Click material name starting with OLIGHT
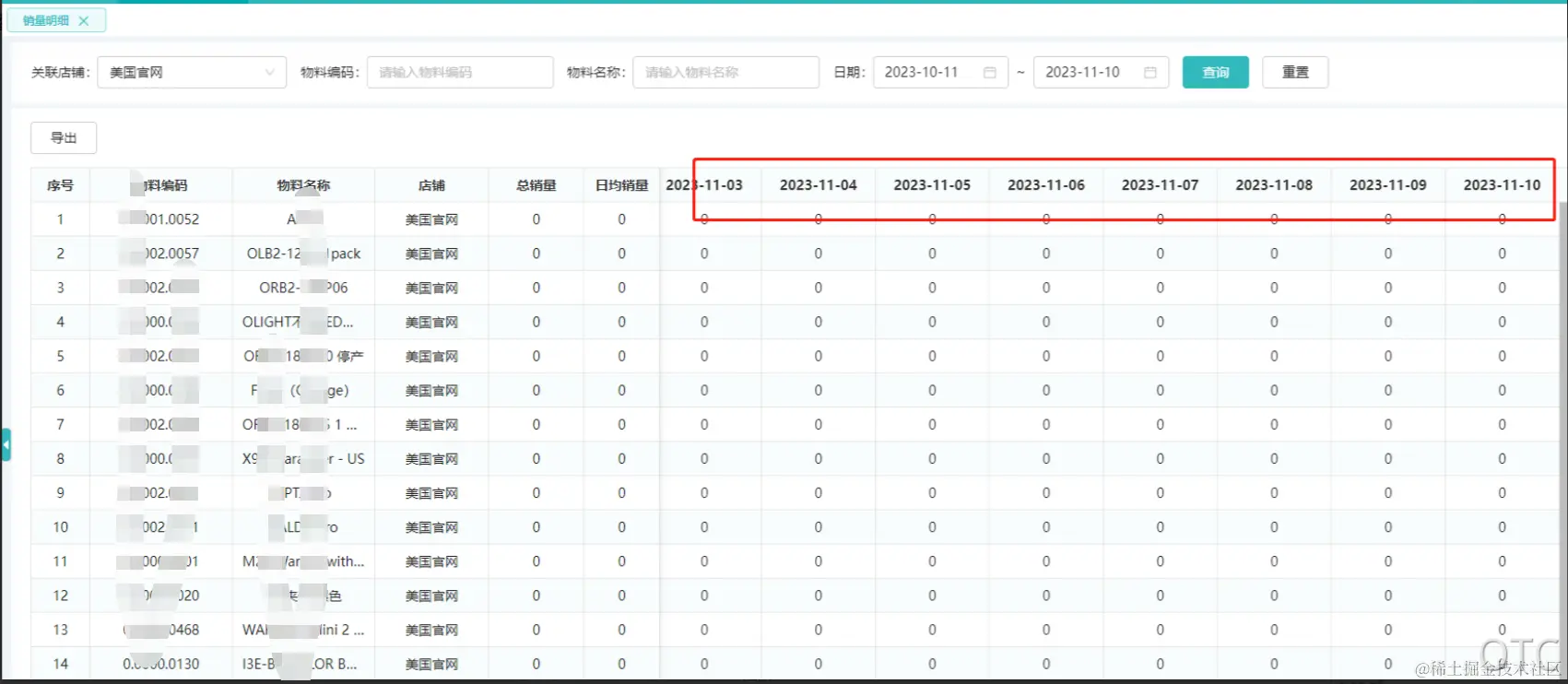The height and width of the screenshot is (684, 1568). (298, 322)
